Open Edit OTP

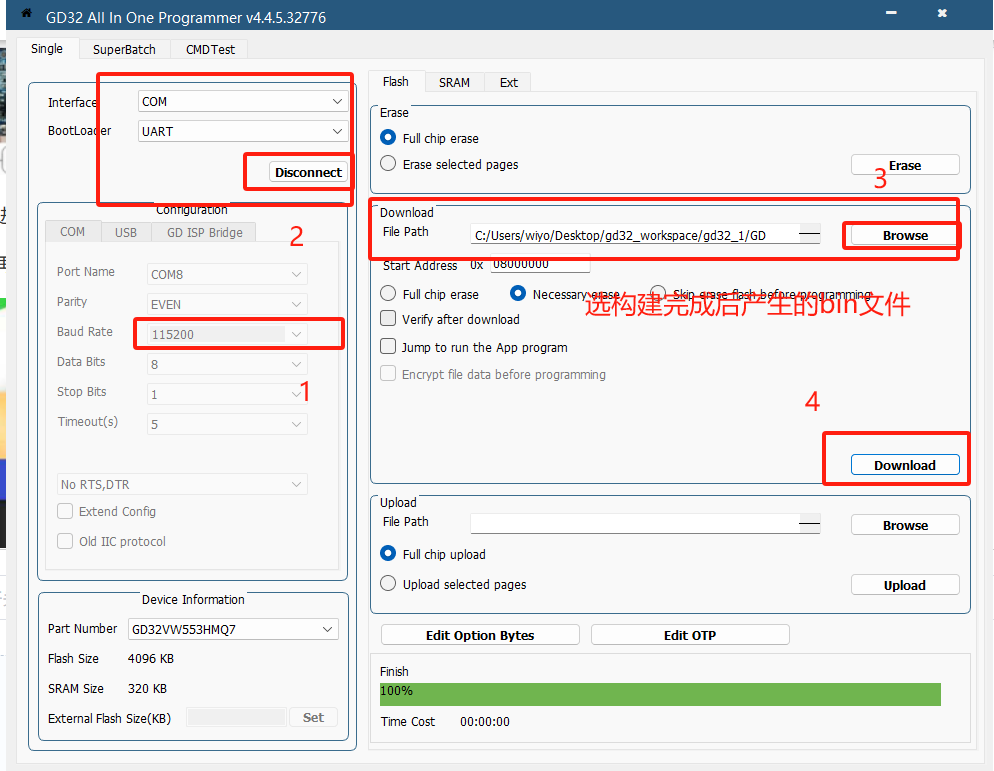tap(690, 635)
